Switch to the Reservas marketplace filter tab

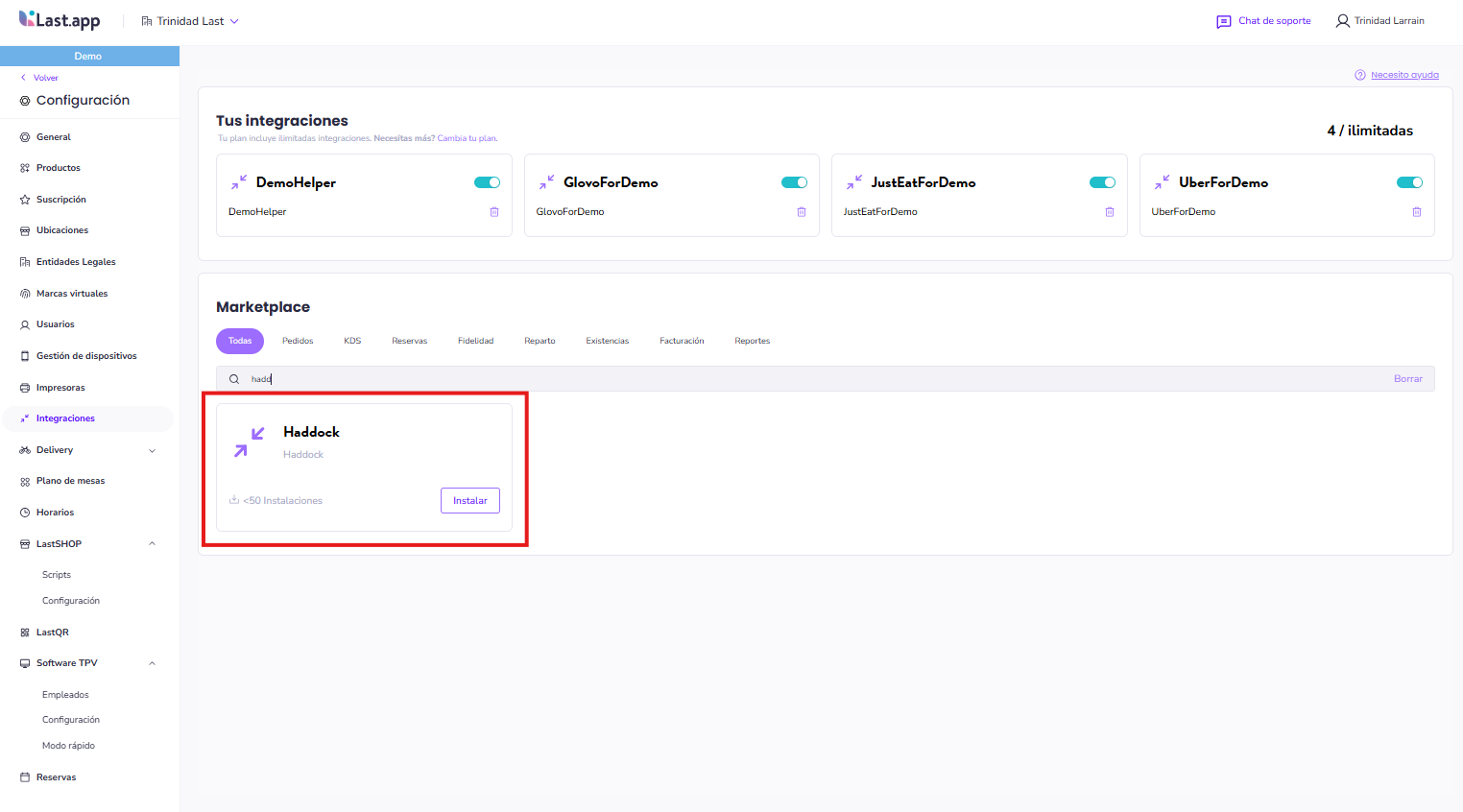tap(409, 341)
